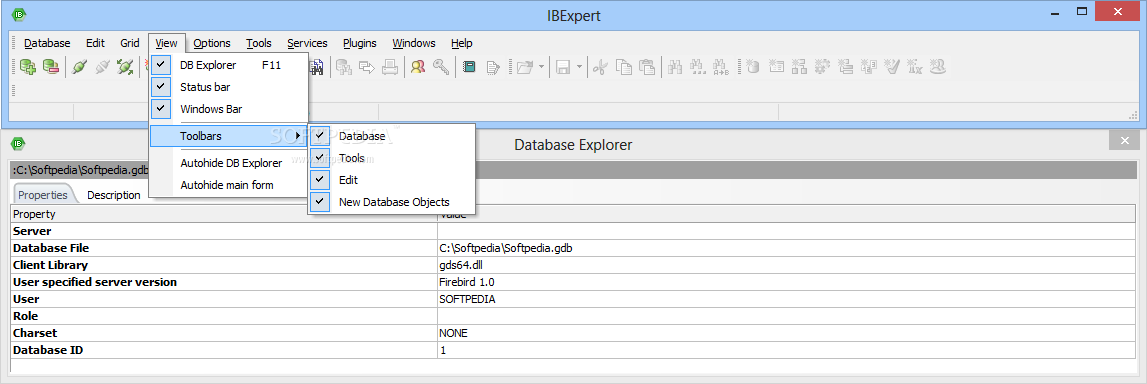
Task: Open the Grid menu
Action: [x=129, y=43]
